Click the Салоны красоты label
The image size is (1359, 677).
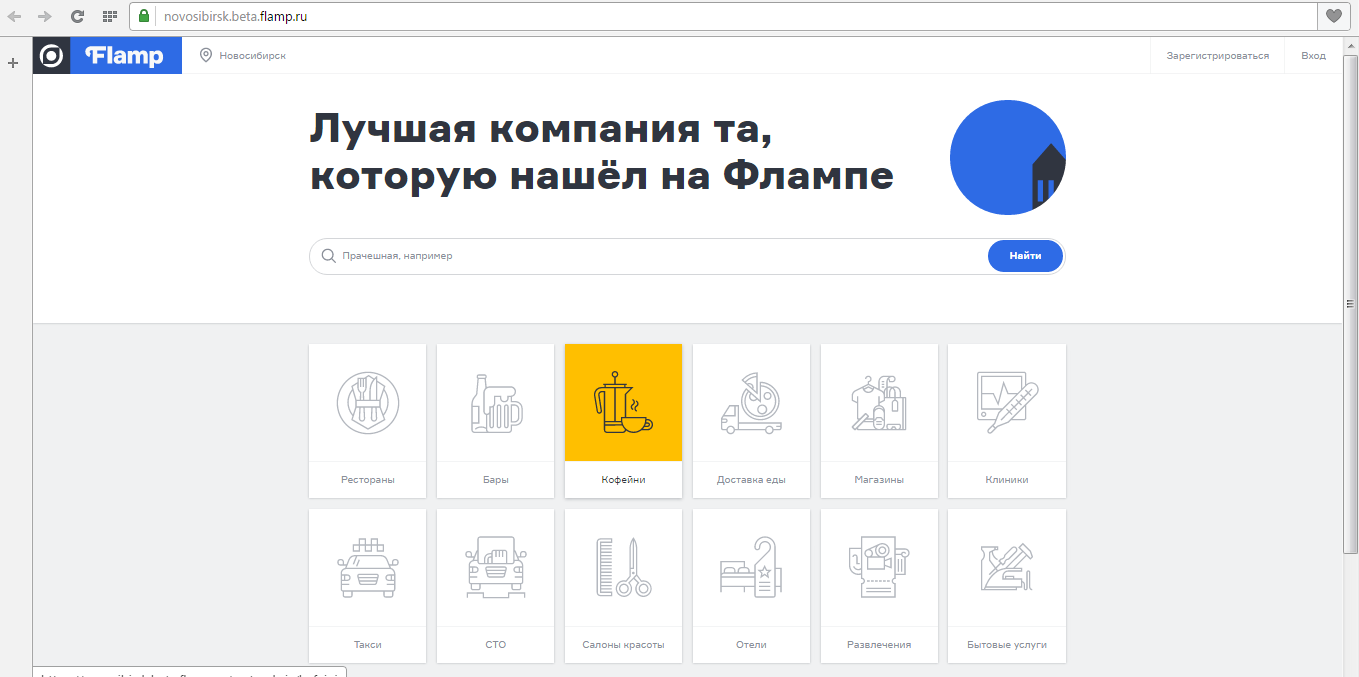point(623,645)
